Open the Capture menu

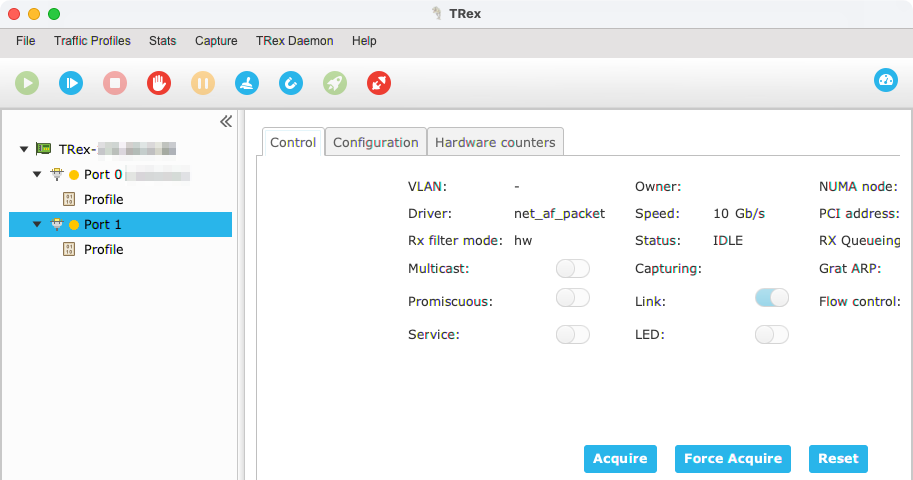[216, 41]
